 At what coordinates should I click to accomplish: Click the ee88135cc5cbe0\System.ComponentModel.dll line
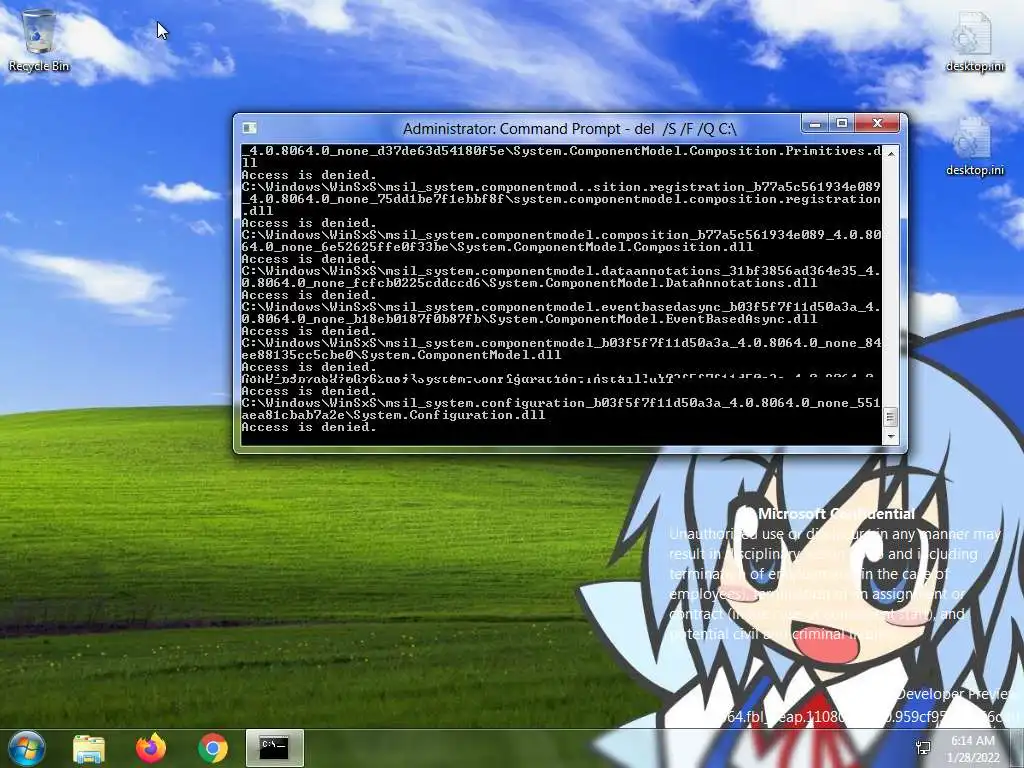click(x=401, y=355)
